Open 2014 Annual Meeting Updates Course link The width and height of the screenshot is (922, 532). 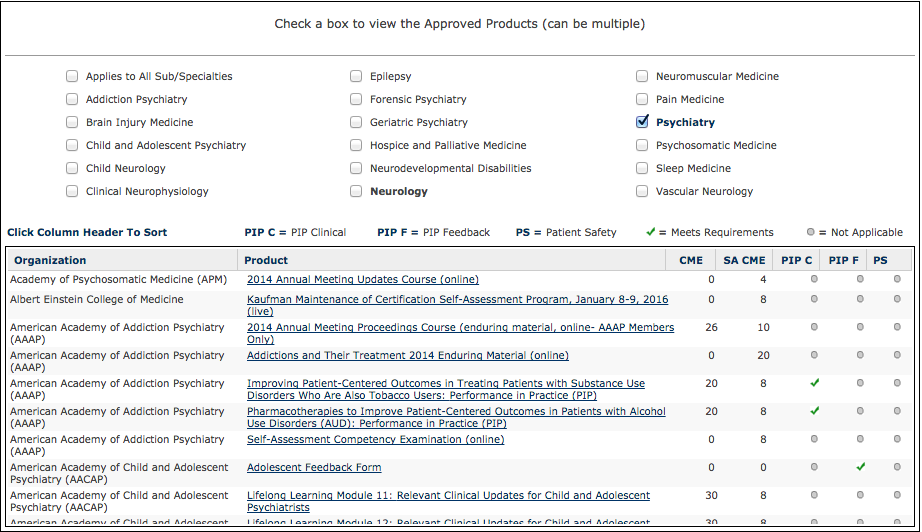tap(362, 279)
